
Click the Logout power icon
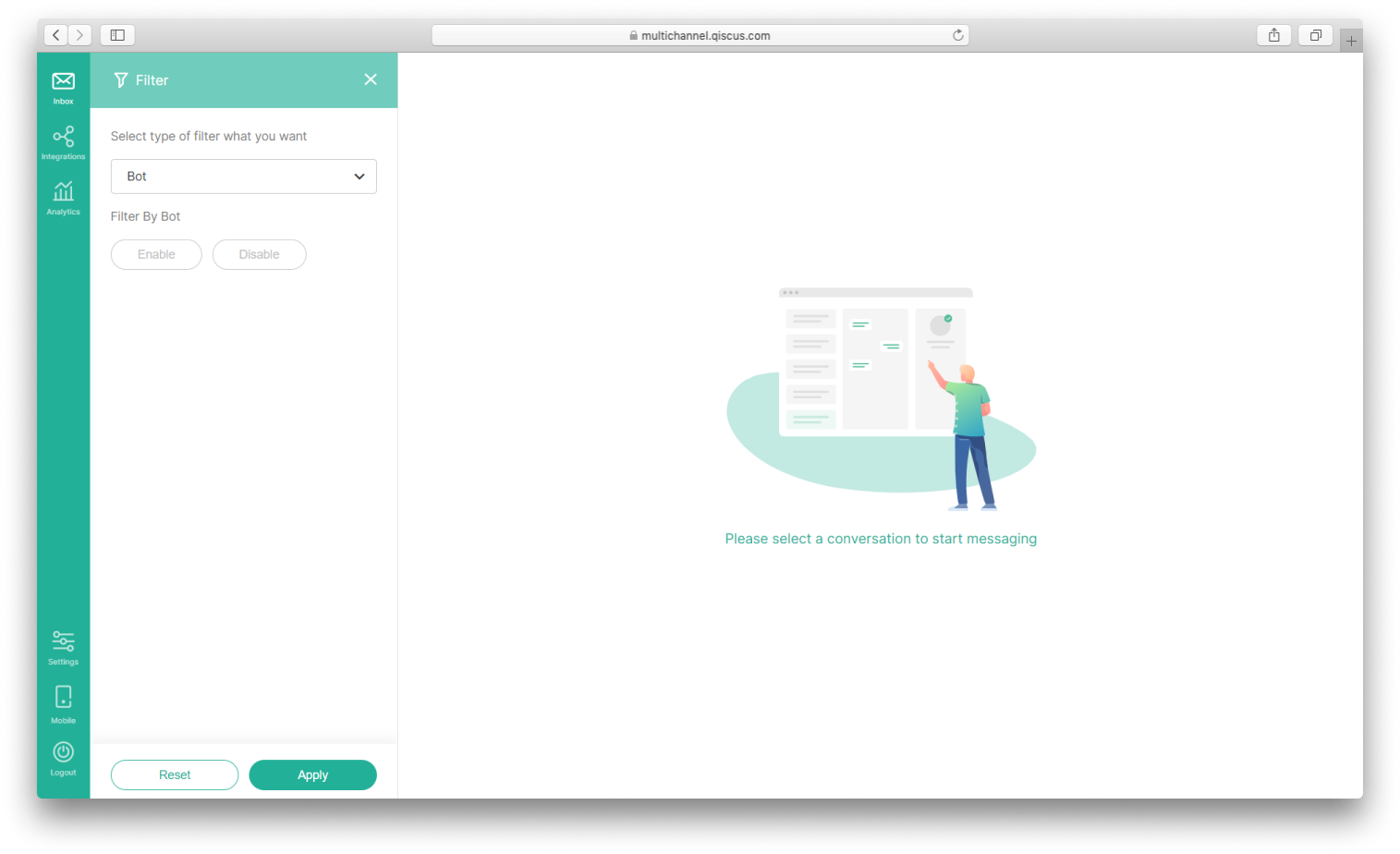coord(63,751)
